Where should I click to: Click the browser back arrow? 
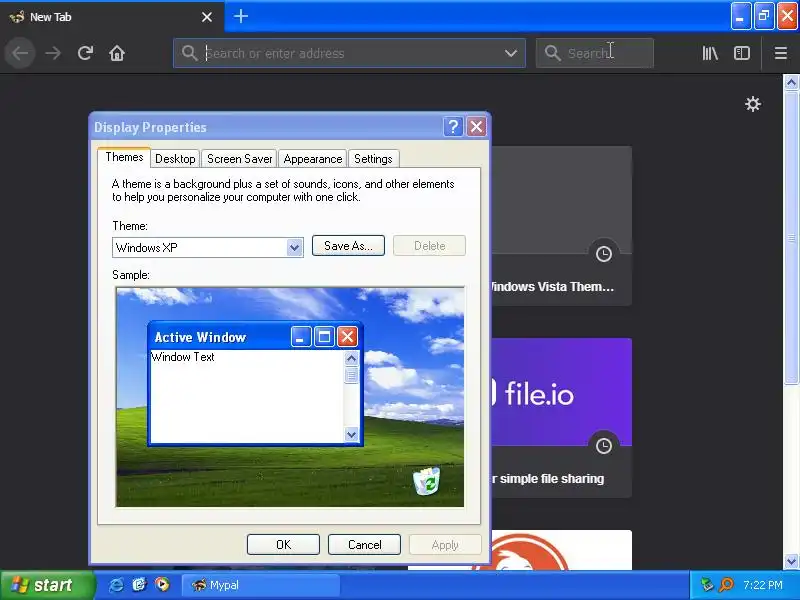[x=20, y=53]
